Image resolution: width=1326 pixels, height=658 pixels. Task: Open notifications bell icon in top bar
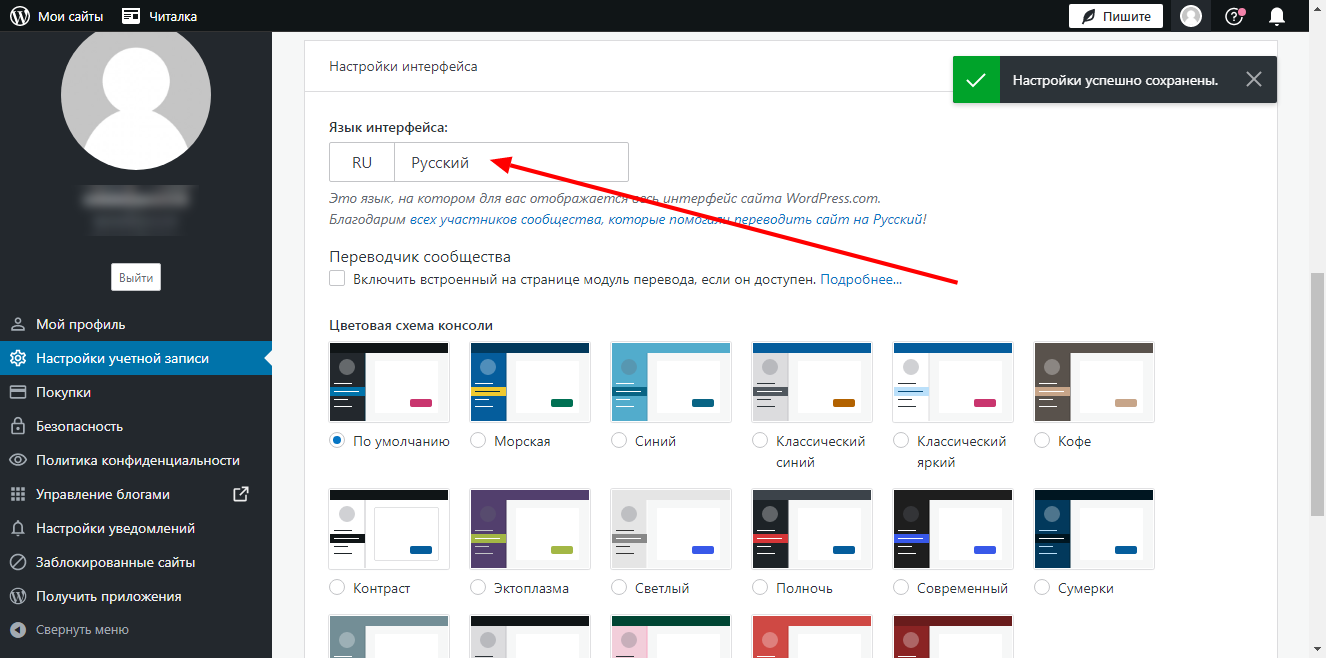click(1277, 16)
